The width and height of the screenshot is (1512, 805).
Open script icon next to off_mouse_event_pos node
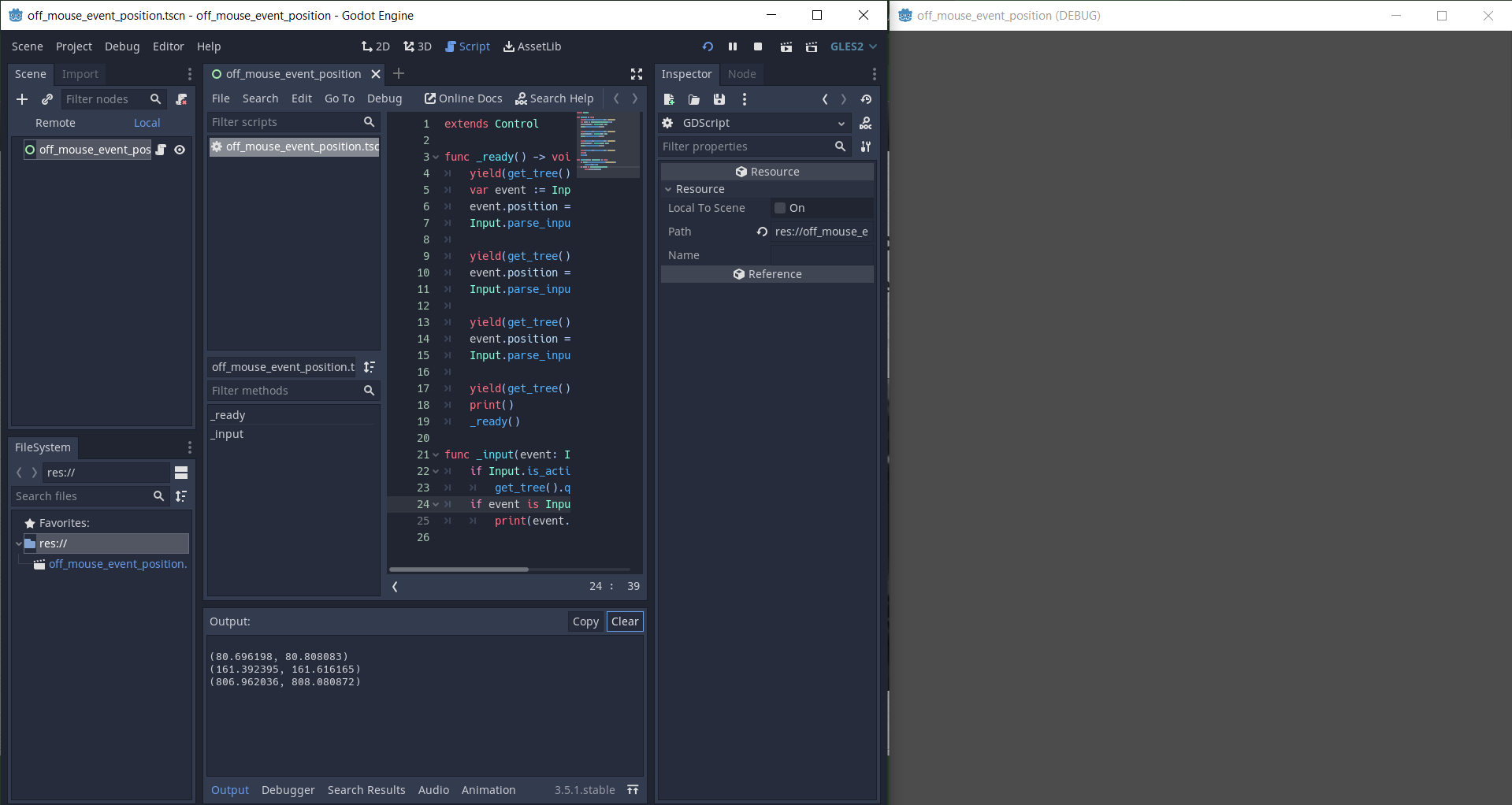(161, 150)
